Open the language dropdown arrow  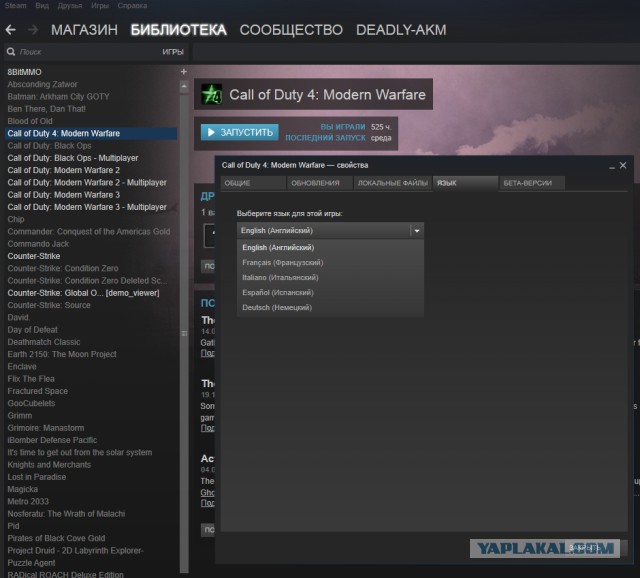click(x=417, y=231)
